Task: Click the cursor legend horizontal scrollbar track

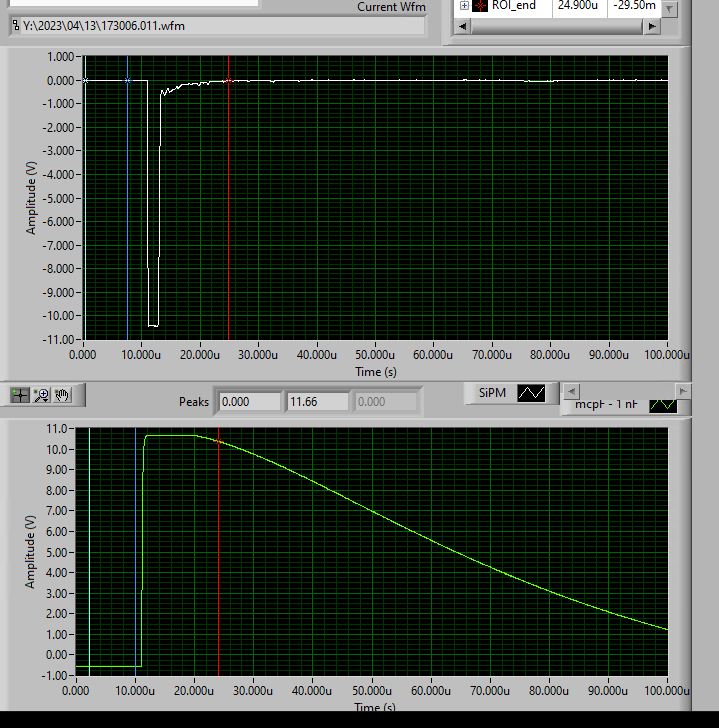Action: [557, 26]
